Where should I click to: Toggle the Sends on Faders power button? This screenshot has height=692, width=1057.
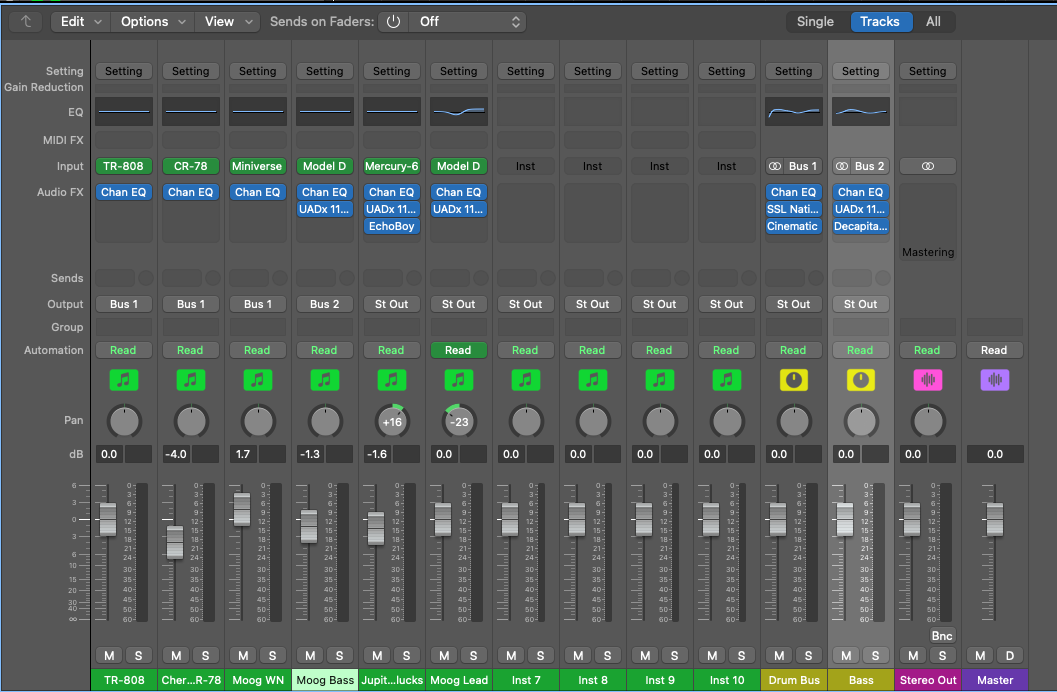(392, 21)
